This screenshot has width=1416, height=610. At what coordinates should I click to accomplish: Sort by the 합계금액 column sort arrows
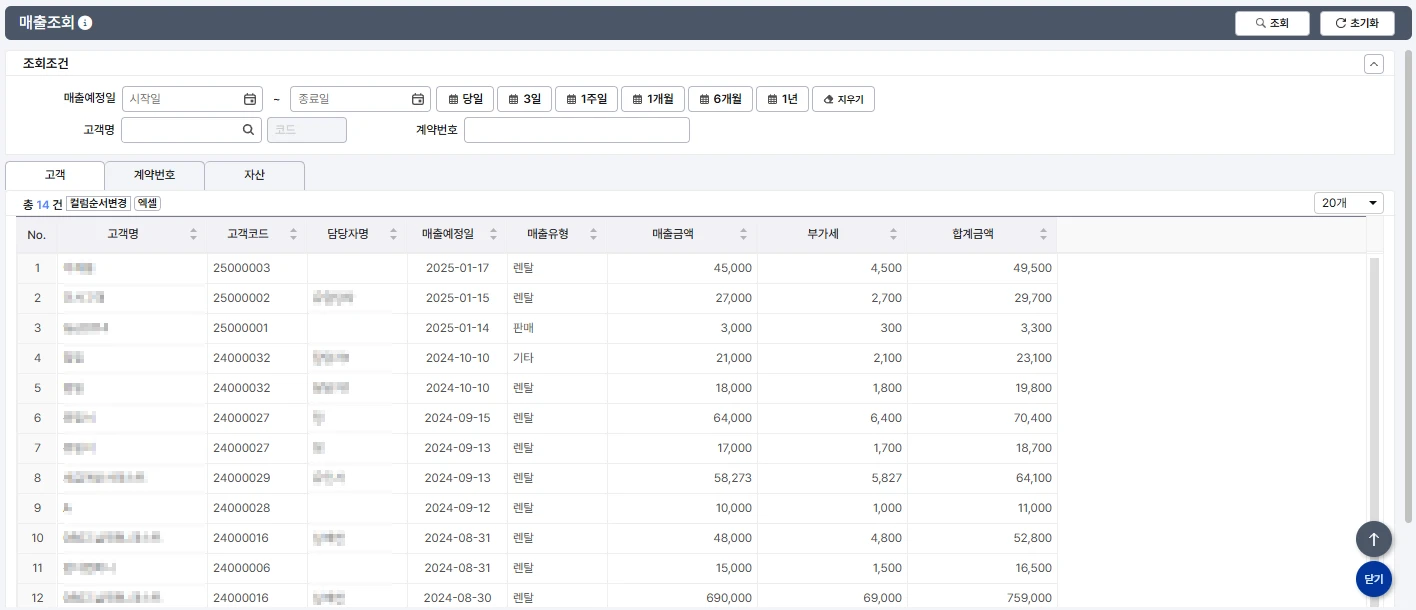point(1043,235)
